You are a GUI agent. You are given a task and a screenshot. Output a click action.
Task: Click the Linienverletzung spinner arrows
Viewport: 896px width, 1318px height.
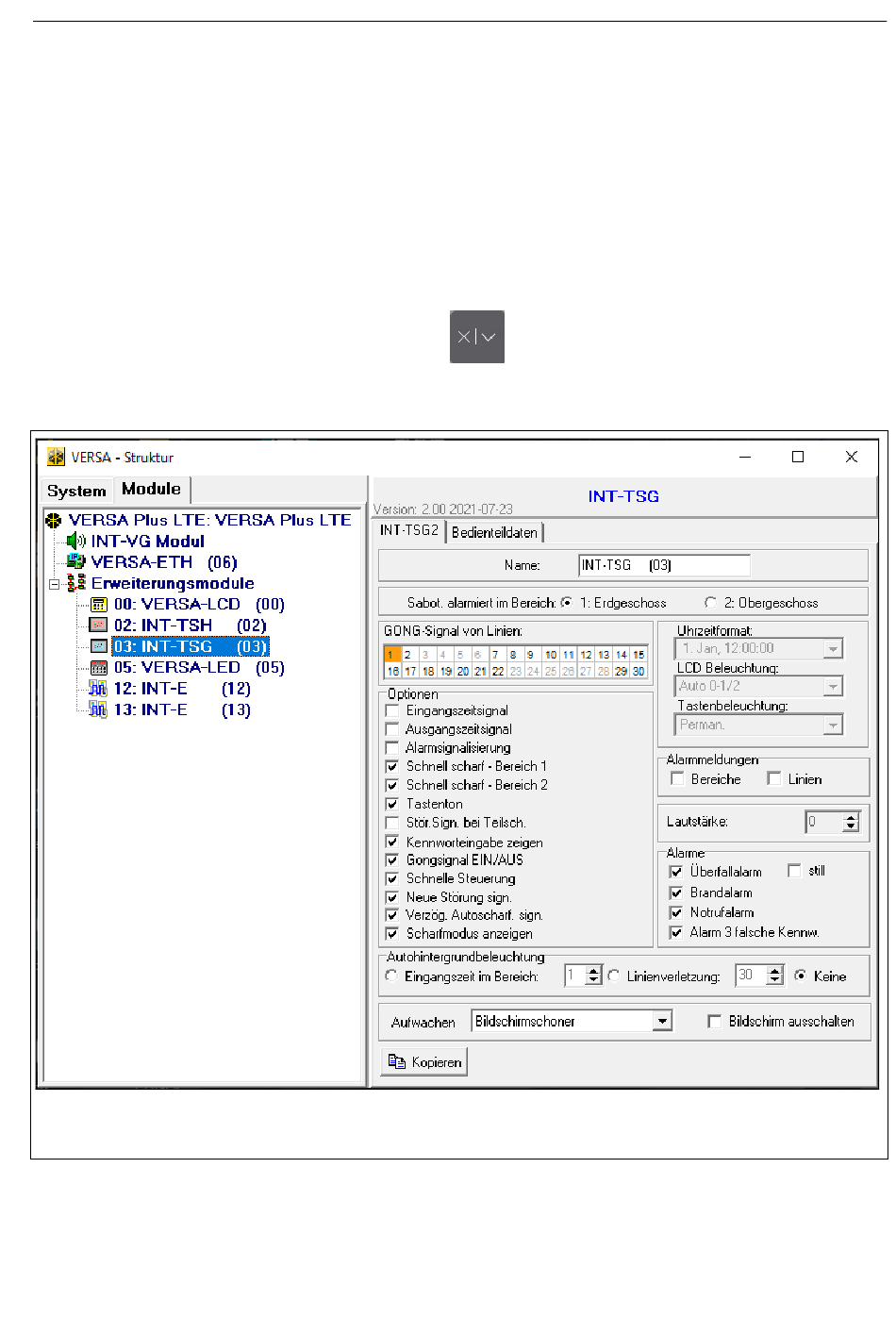point(774,976)
